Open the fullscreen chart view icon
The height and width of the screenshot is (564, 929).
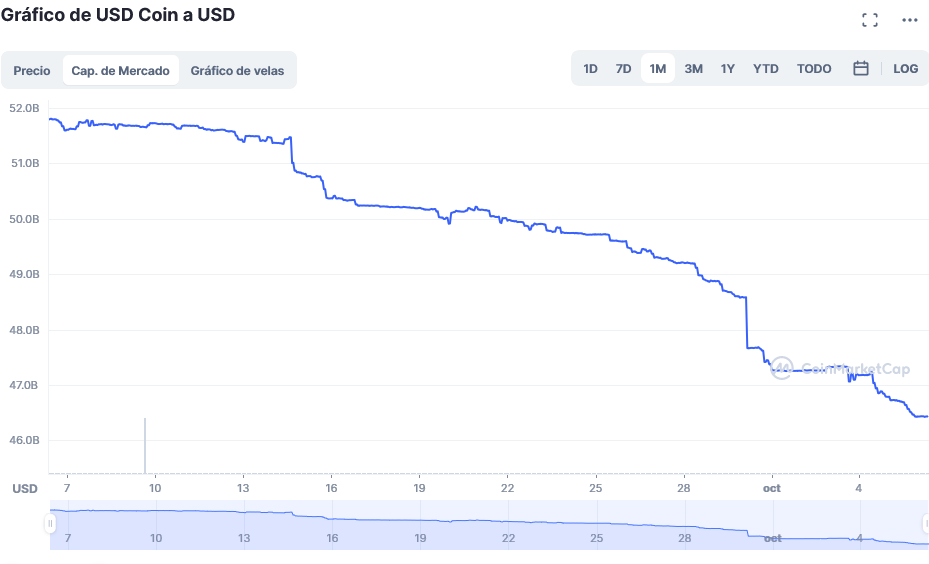pos(870,20)
